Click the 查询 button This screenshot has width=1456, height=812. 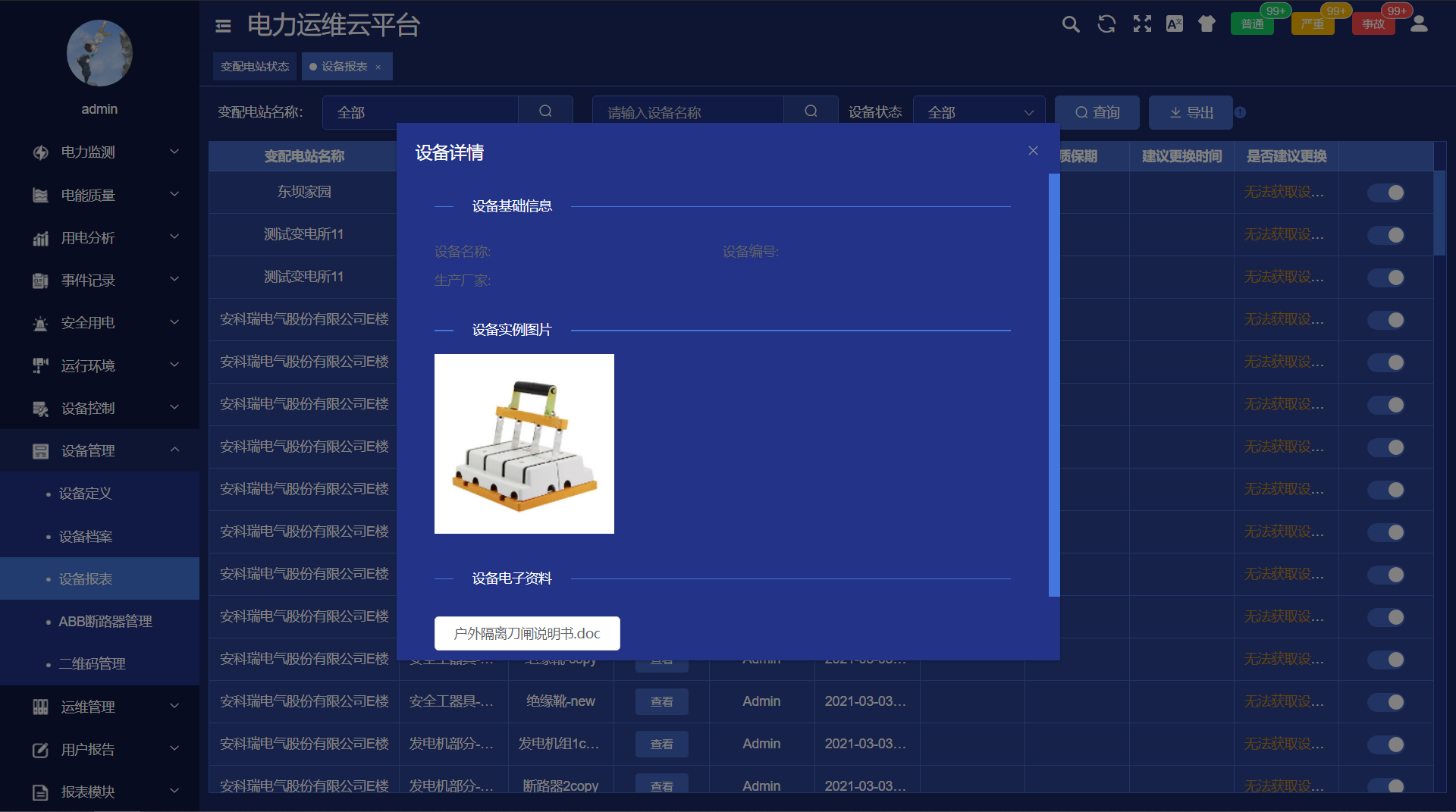point(1097,112)
